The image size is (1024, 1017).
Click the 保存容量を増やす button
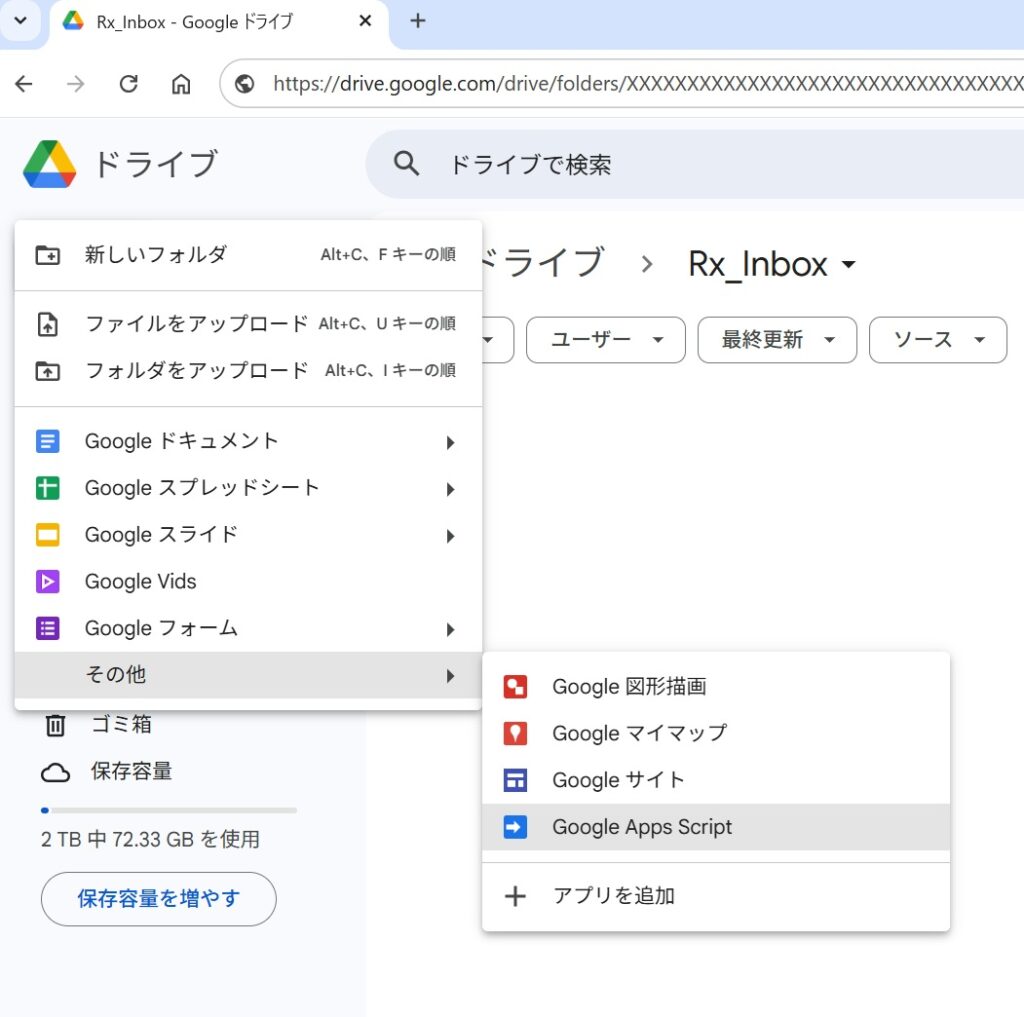click(158, 898)
